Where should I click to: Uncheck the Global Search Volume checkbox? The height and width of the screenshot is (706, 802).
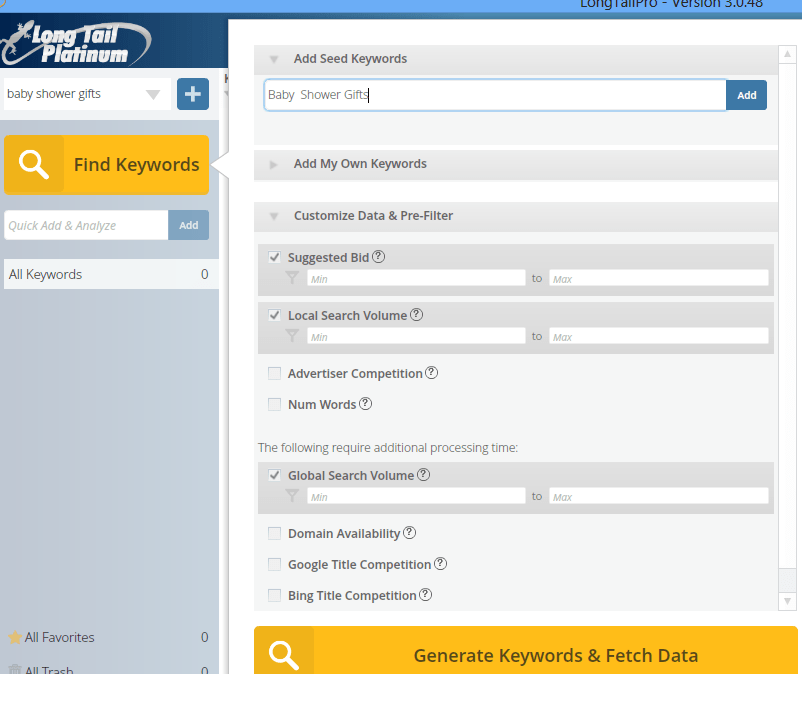275,475
